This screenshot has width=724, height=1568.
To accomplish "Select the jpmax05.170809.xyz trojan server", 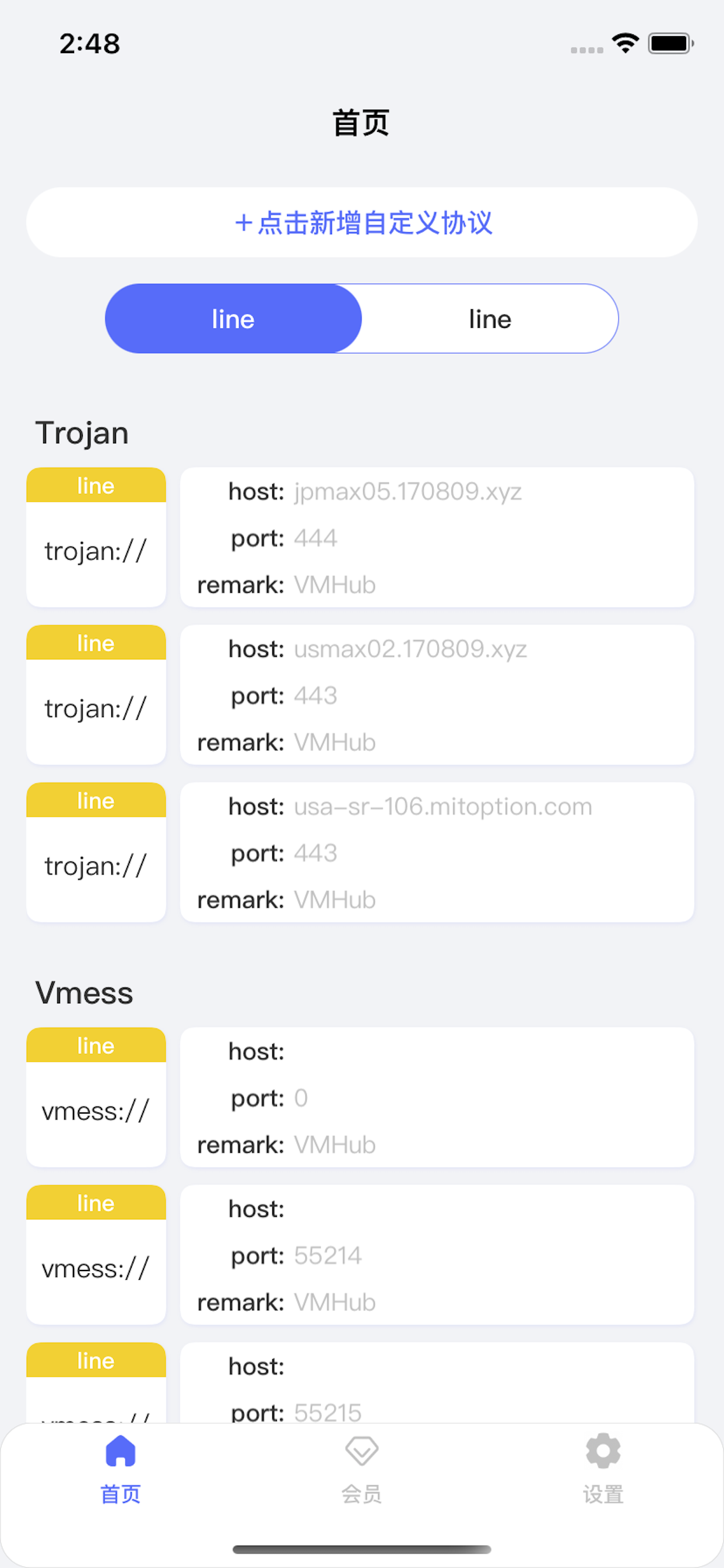I will coord(437,537).
